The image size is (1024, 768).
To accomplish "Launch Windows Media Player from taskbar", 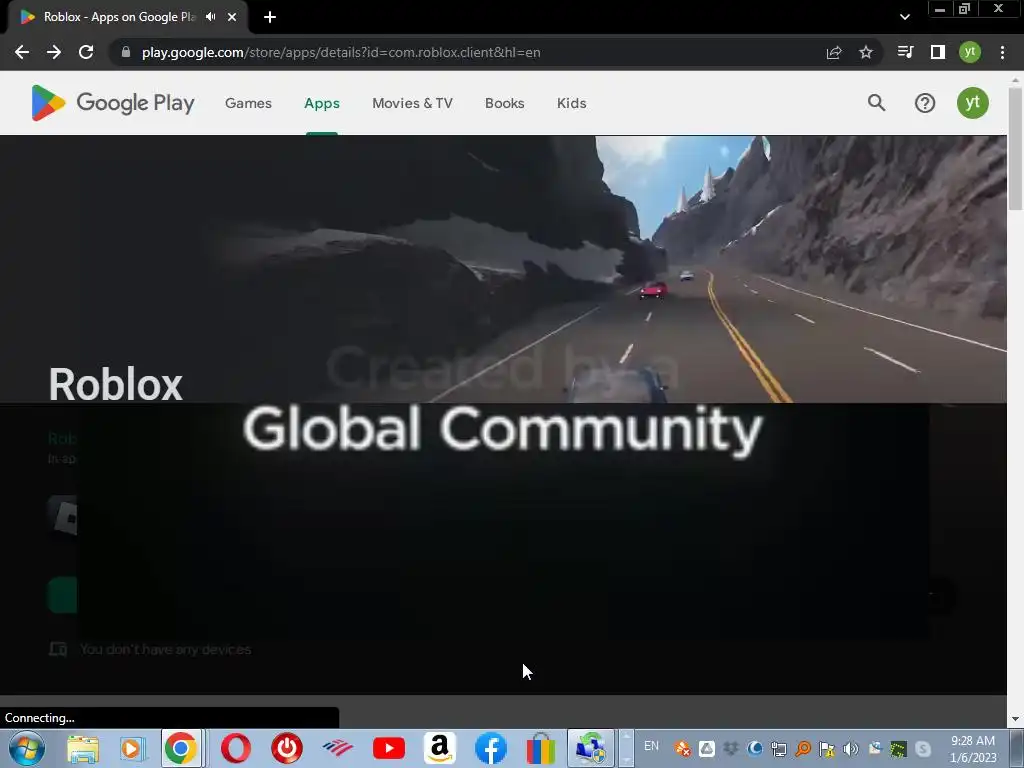I will point(133,748).
